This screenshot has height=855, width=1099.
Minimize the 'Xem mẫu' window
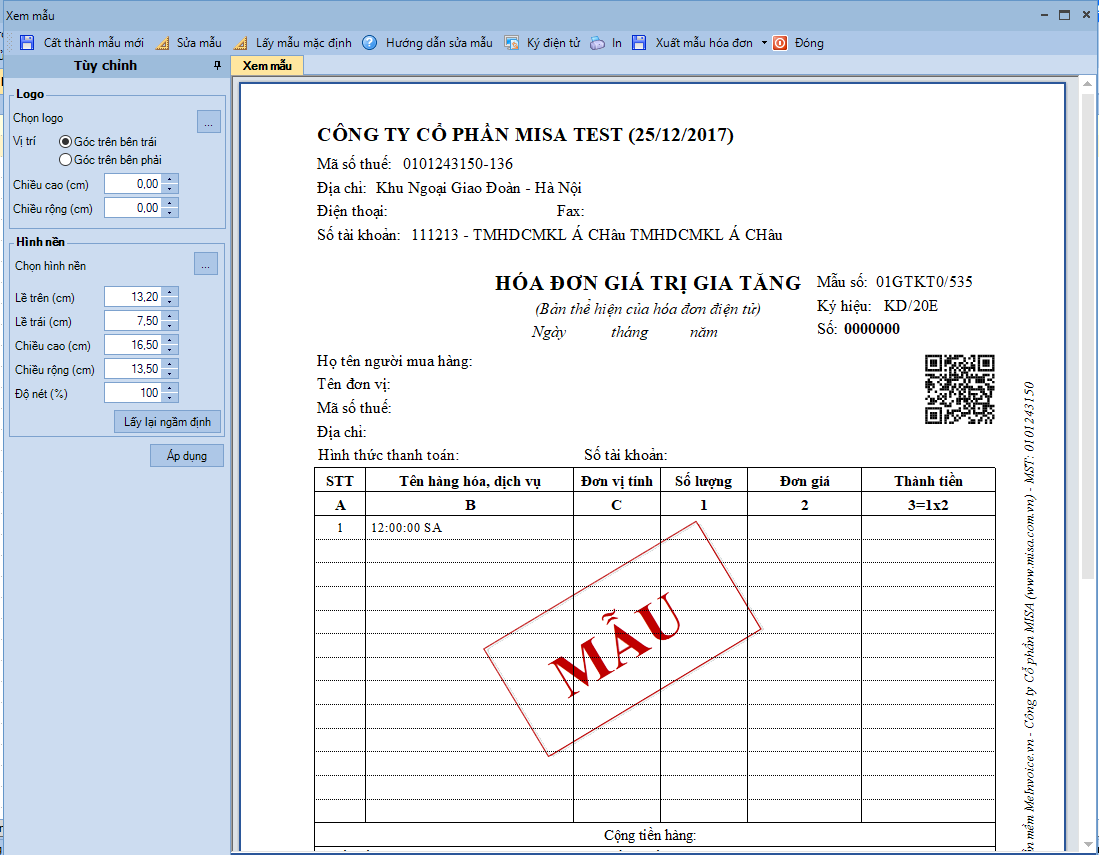[1044, 15]
